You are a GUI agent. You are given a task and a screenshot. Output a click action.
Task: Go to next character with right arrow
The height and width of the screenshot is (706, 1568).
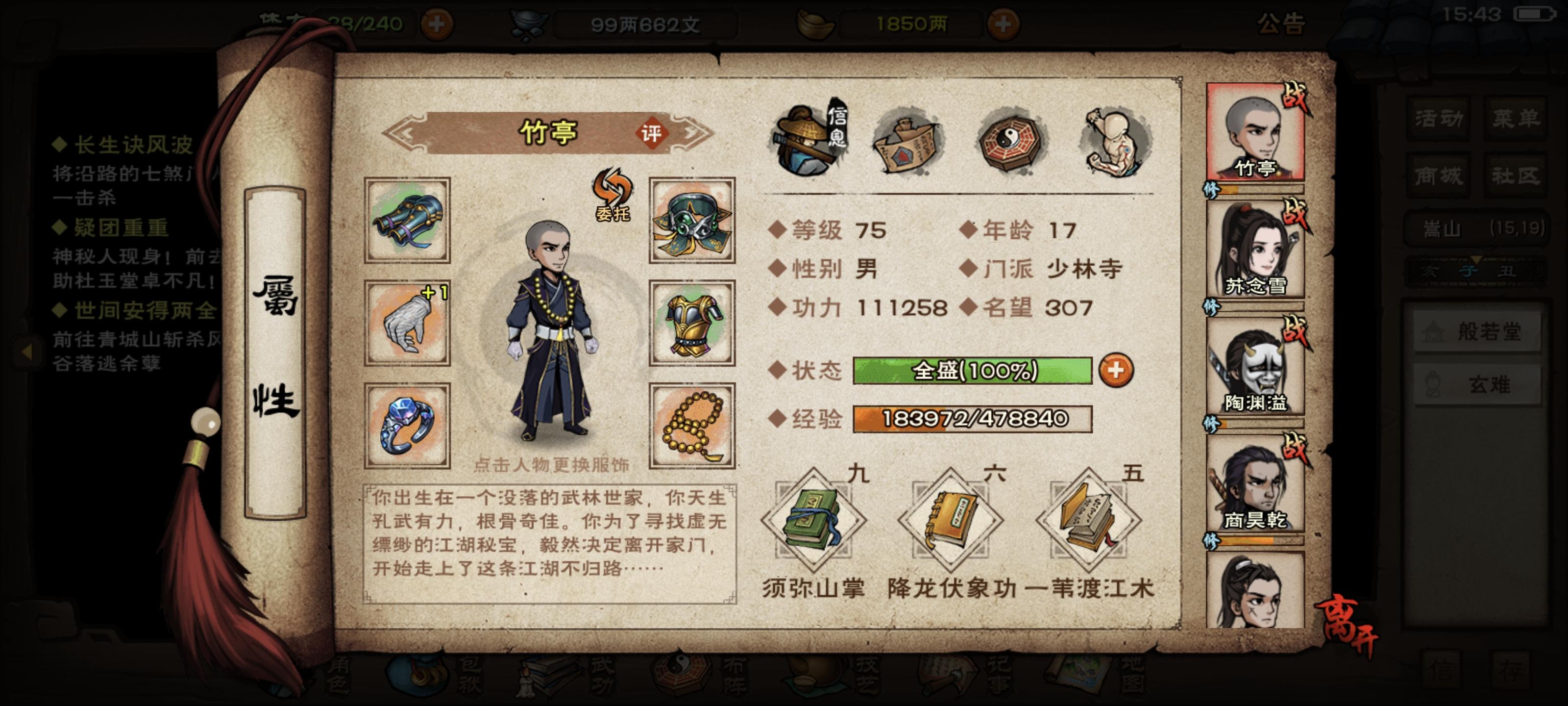694,133
